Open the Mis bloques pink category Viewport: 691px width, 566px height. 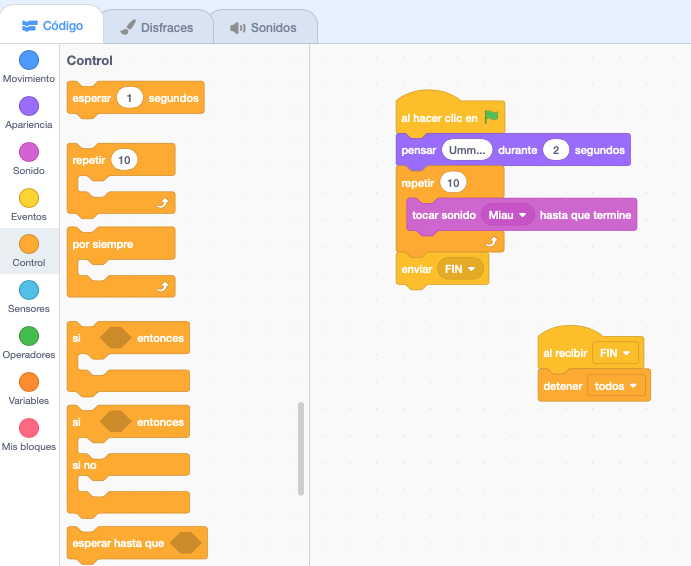(x=29, y=429)
